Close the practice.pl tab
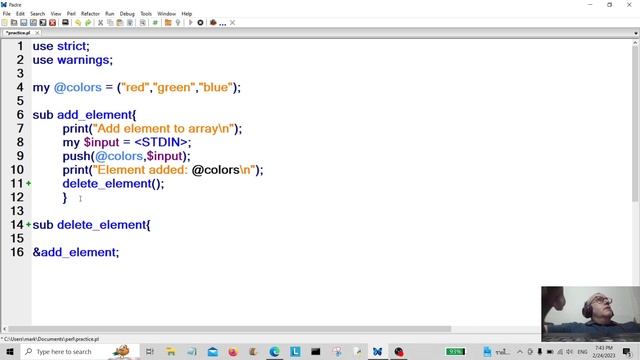 coord(37,33)
